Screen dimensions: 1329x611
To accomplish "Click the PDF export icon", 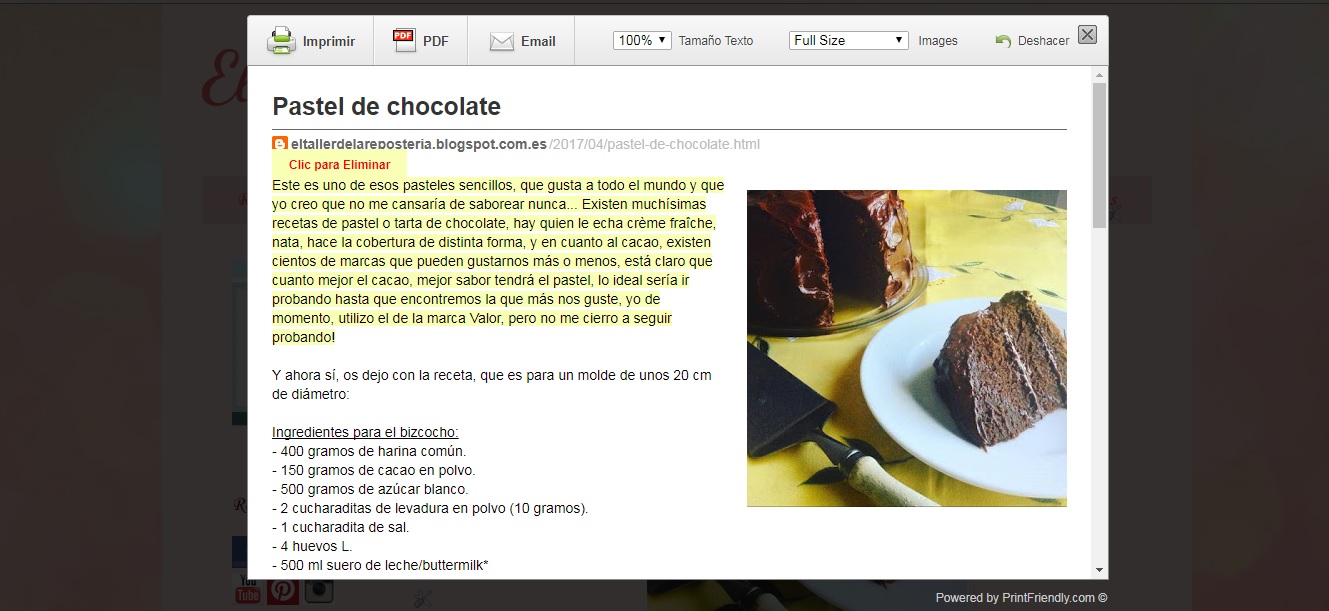I will click(x=402, y=38).
